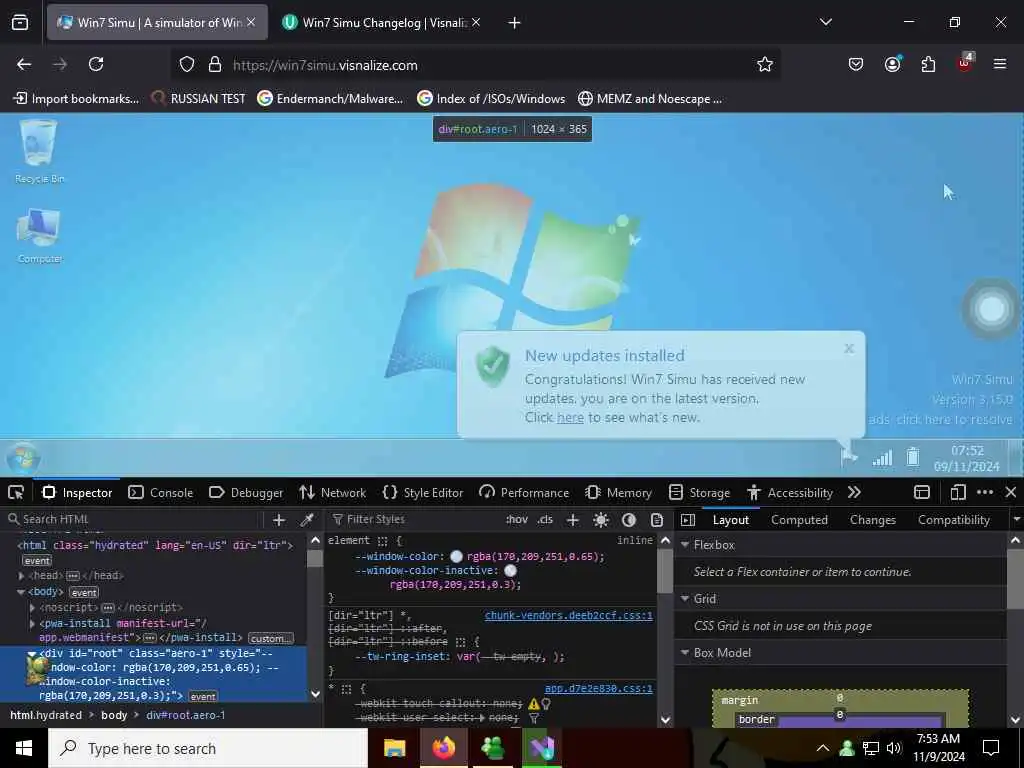Pick an element with the DevTools picker

point(16,492)
